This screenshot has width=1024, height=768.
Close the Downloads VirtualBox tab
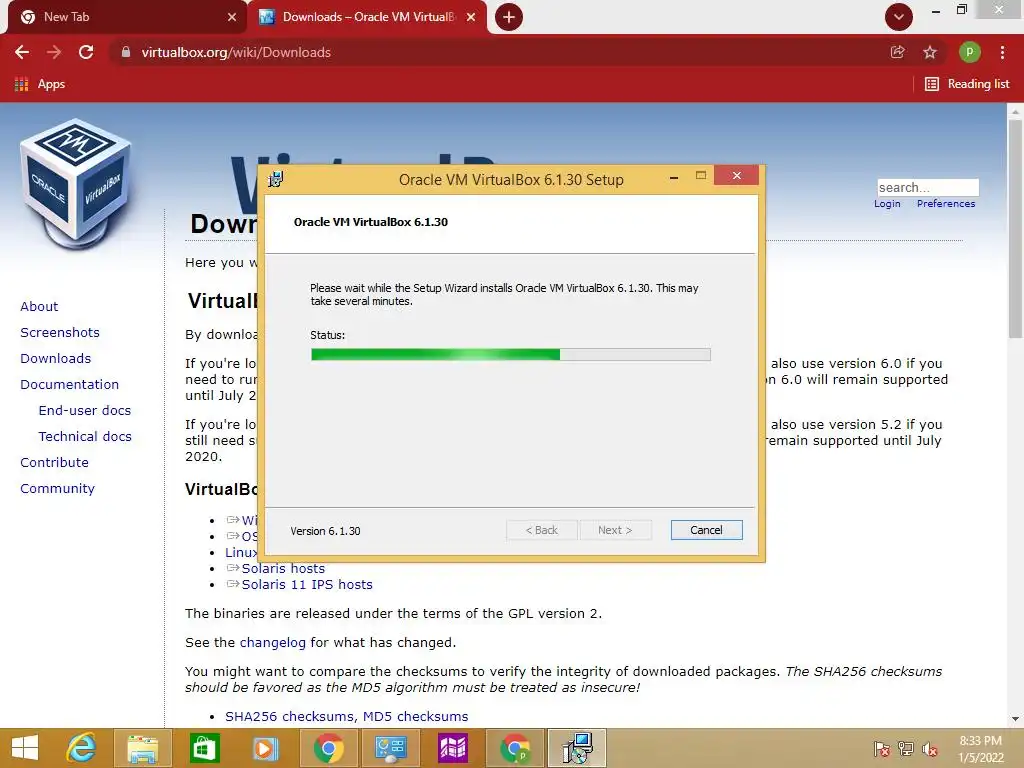point(471,17)
